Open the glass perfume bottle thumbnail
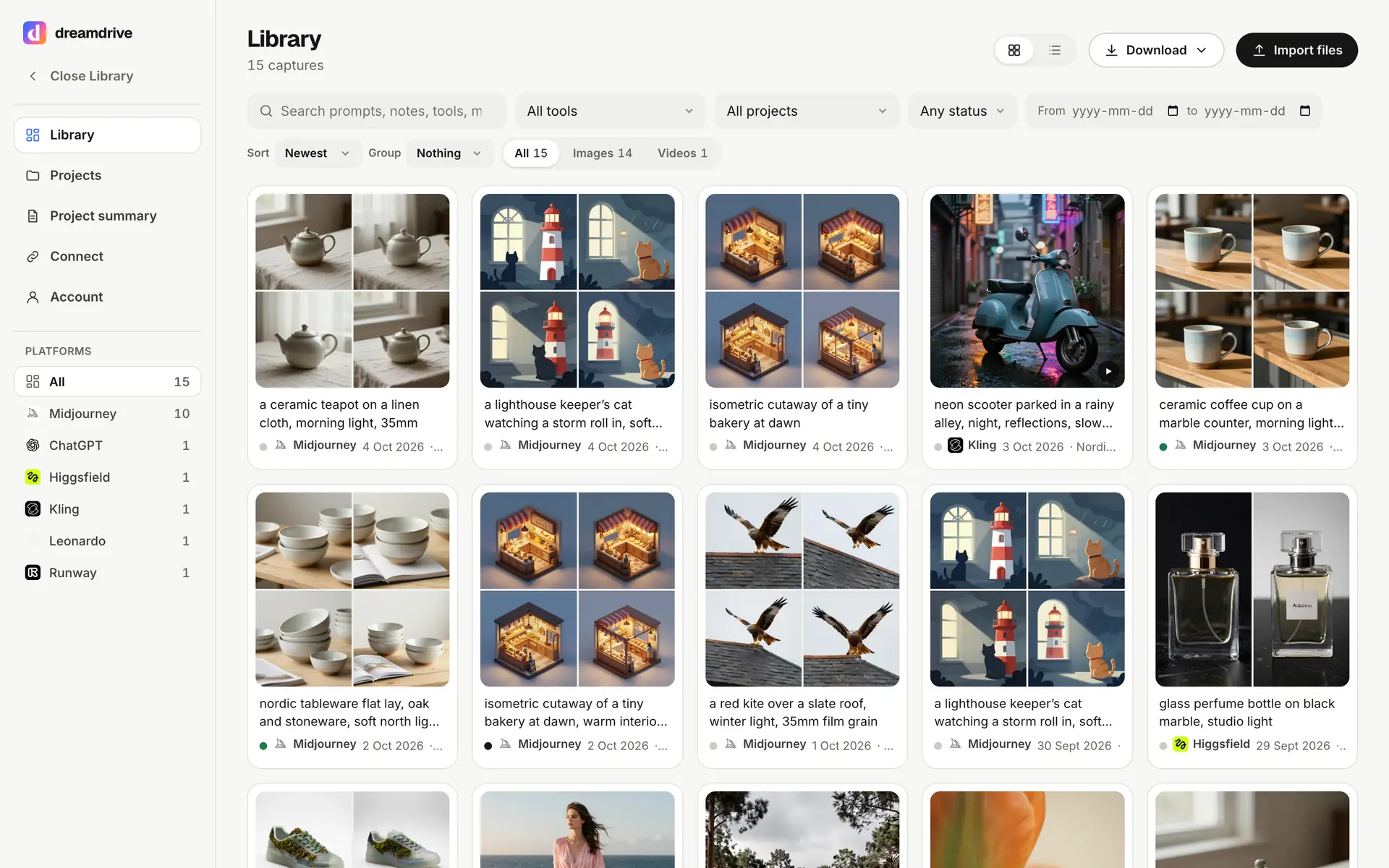The width and height of the screenshot is (1389, 868). coord(1252,590)
